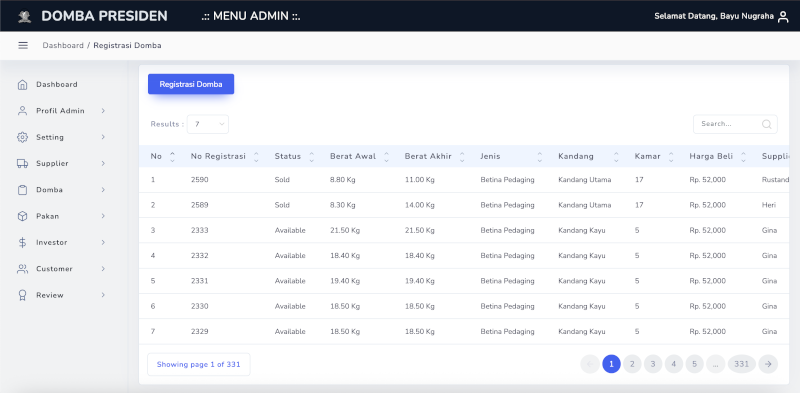The width and height of the screenshot is (800, 393).
Task: Click the Showing page 1 of 331 label
Action: click(198, 364)
